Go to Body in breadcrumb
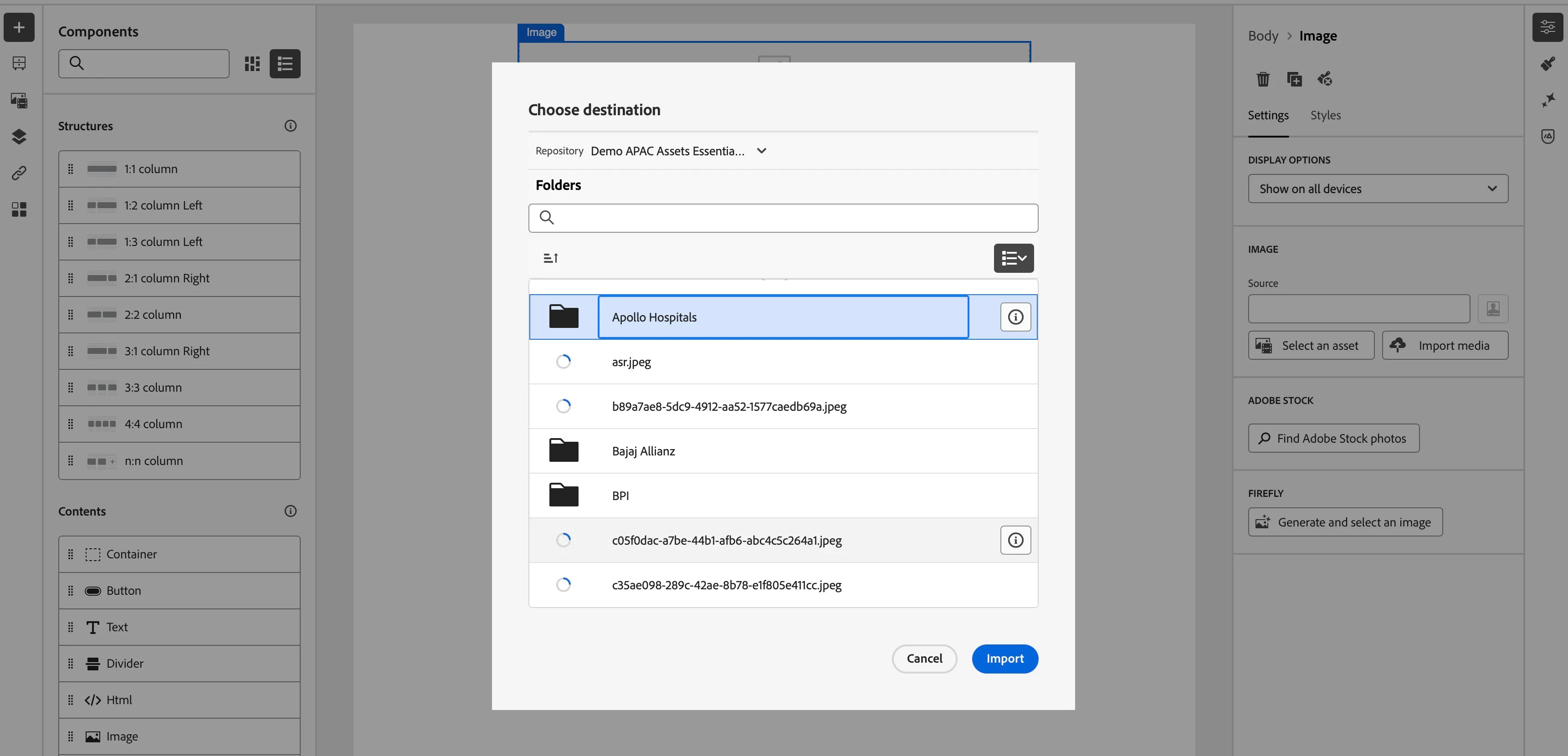 (x=1263, y=36)
